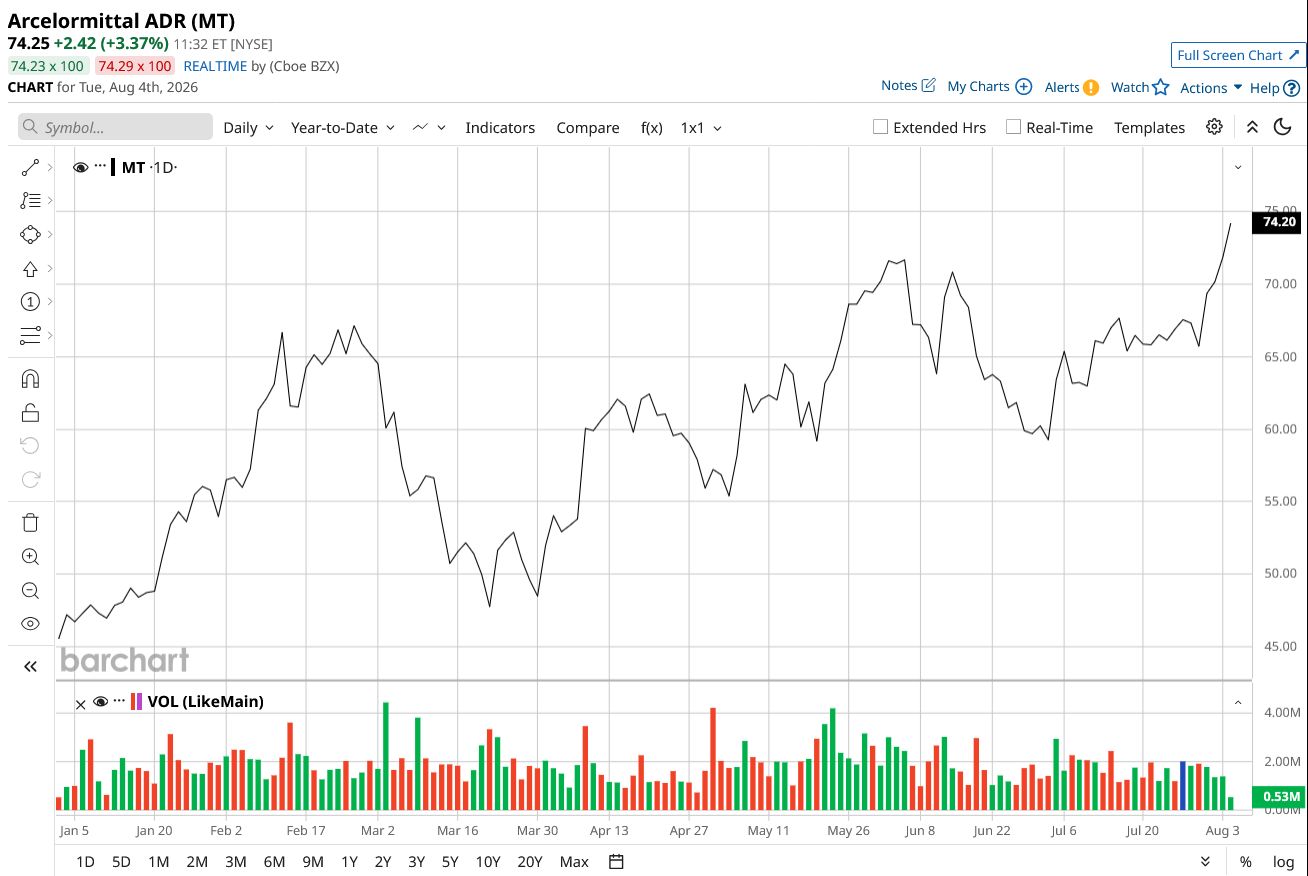Click the 0.53M volume value label
Screen dimensions: 1308x876
tap(1279, 796)
